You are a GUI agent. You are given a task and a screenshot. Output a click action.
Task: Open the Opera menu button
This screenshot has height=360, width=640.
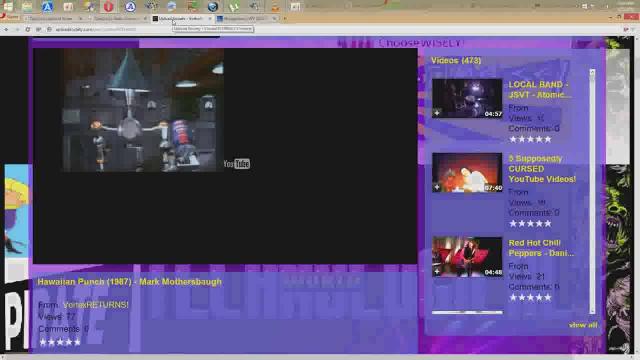click(10, 18)
